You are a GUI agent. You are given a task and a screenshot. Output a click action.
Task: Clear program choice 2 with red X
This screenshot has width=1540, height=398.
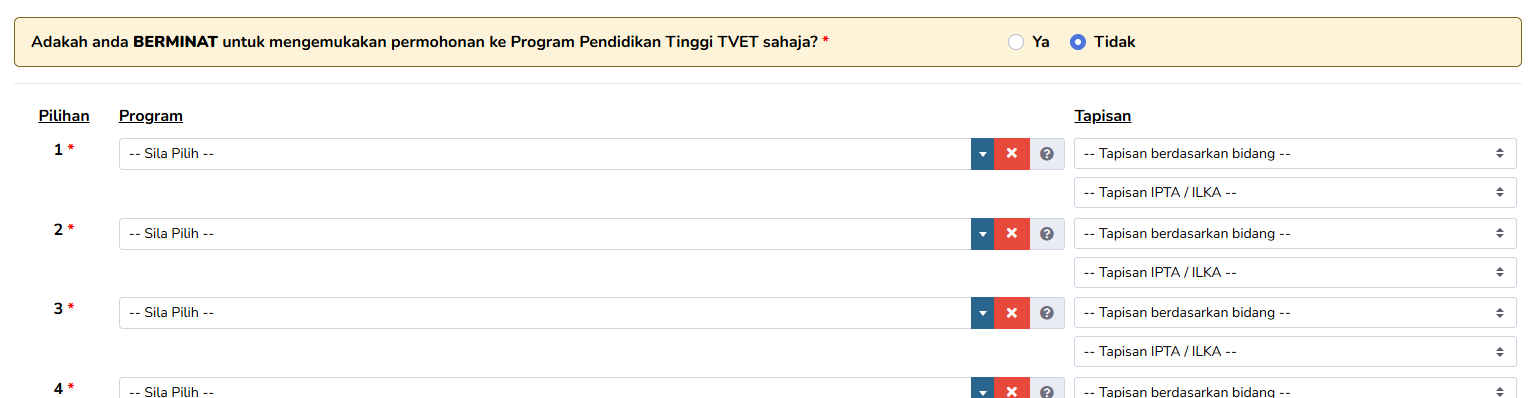(1011, 234)
